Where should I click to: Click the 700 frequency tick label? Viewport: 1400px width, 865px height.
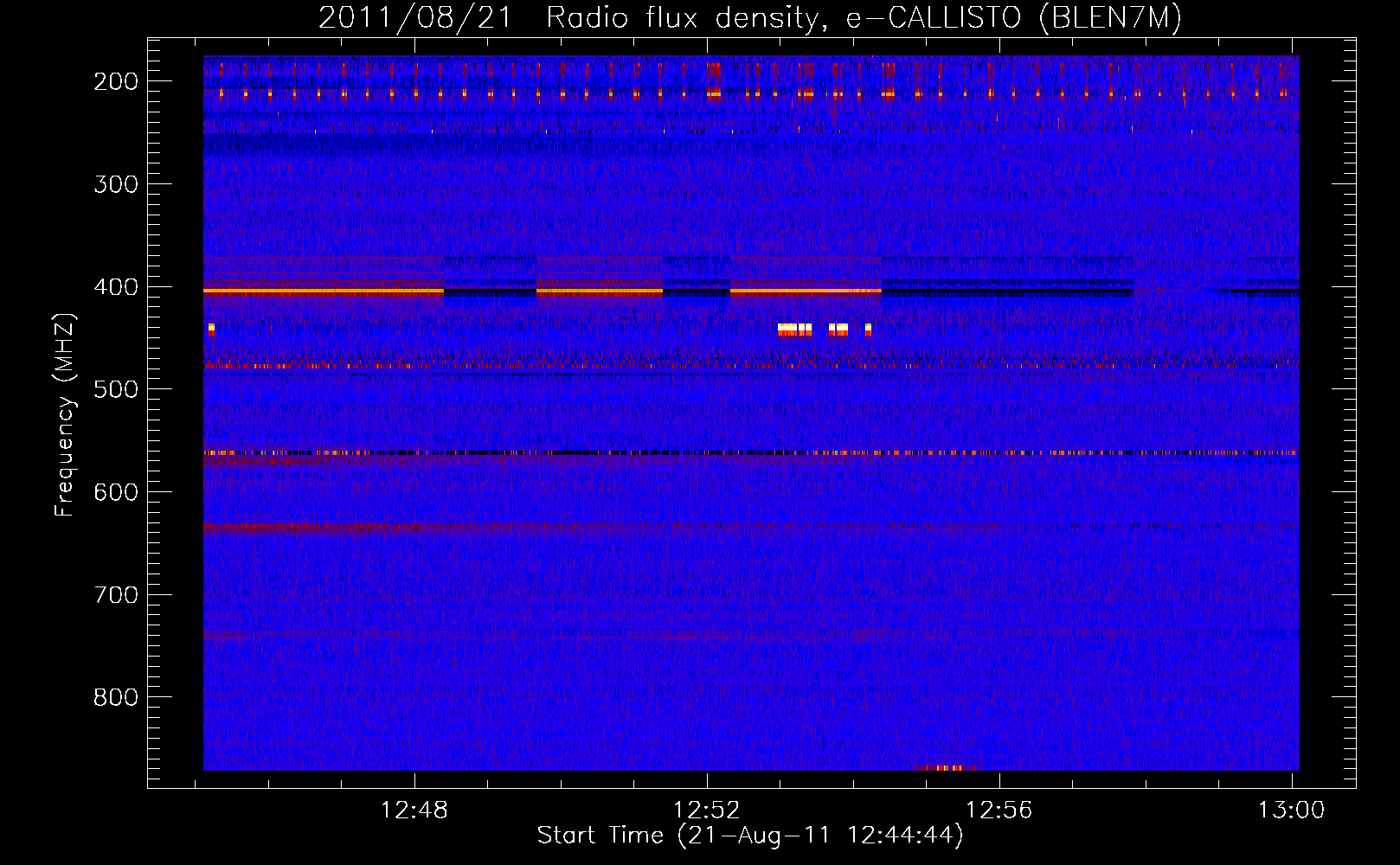pos(116,594)
